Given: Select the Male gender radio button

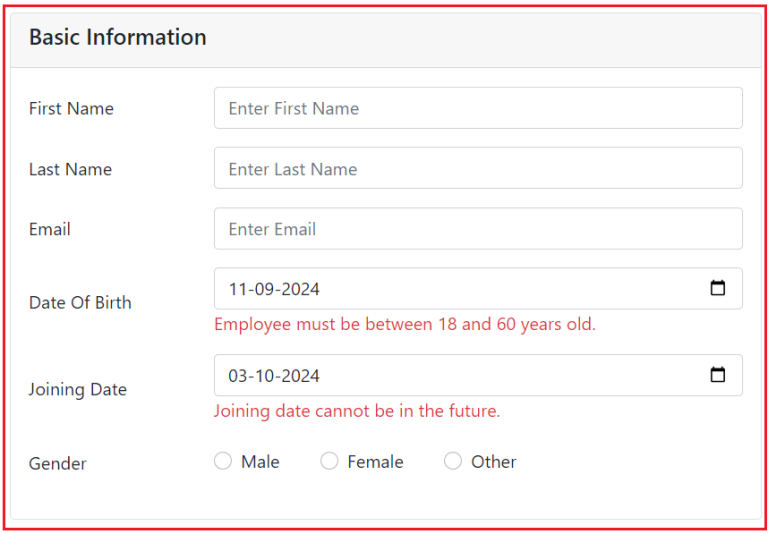Looking at the screenshot, I should pos(223,461).
